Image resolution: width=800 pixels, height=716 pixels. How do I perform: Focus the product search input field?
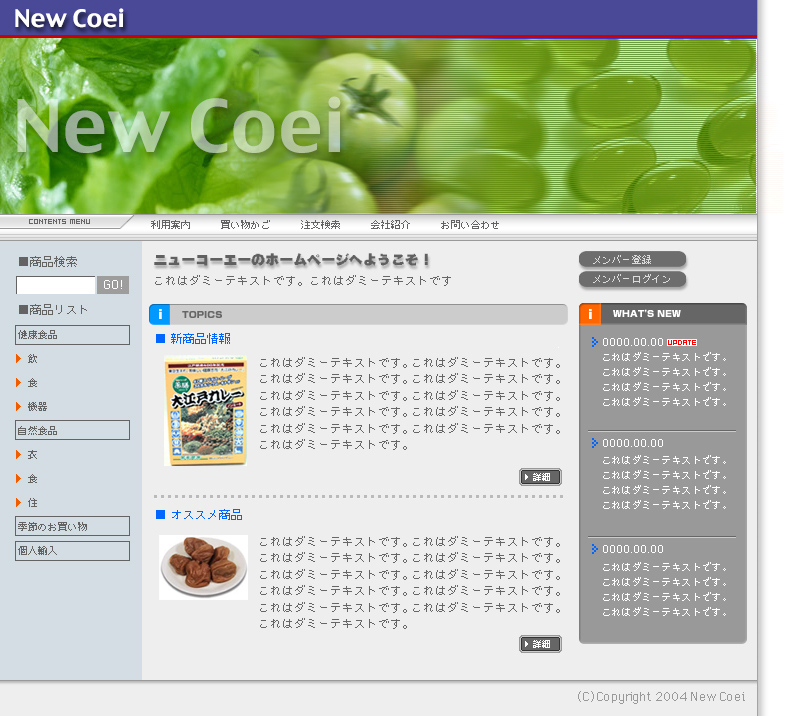click(x=55, y=285)
